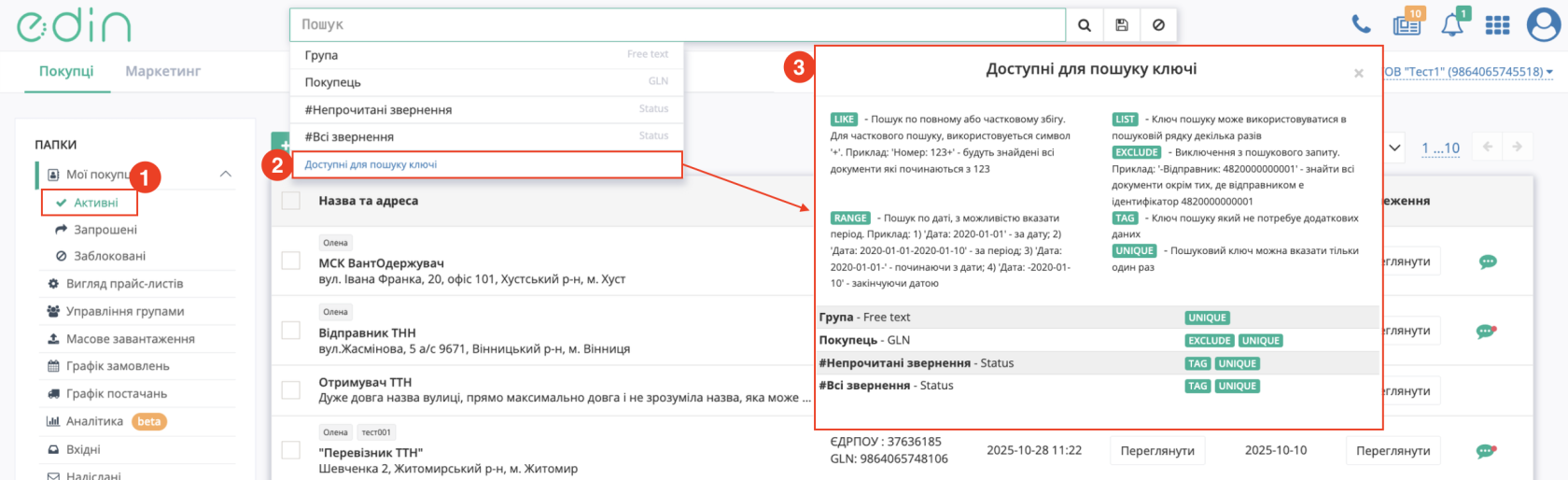This screenshot has width=1568, height=480.
Task: Click the edin logo
Action: (74, 25)
